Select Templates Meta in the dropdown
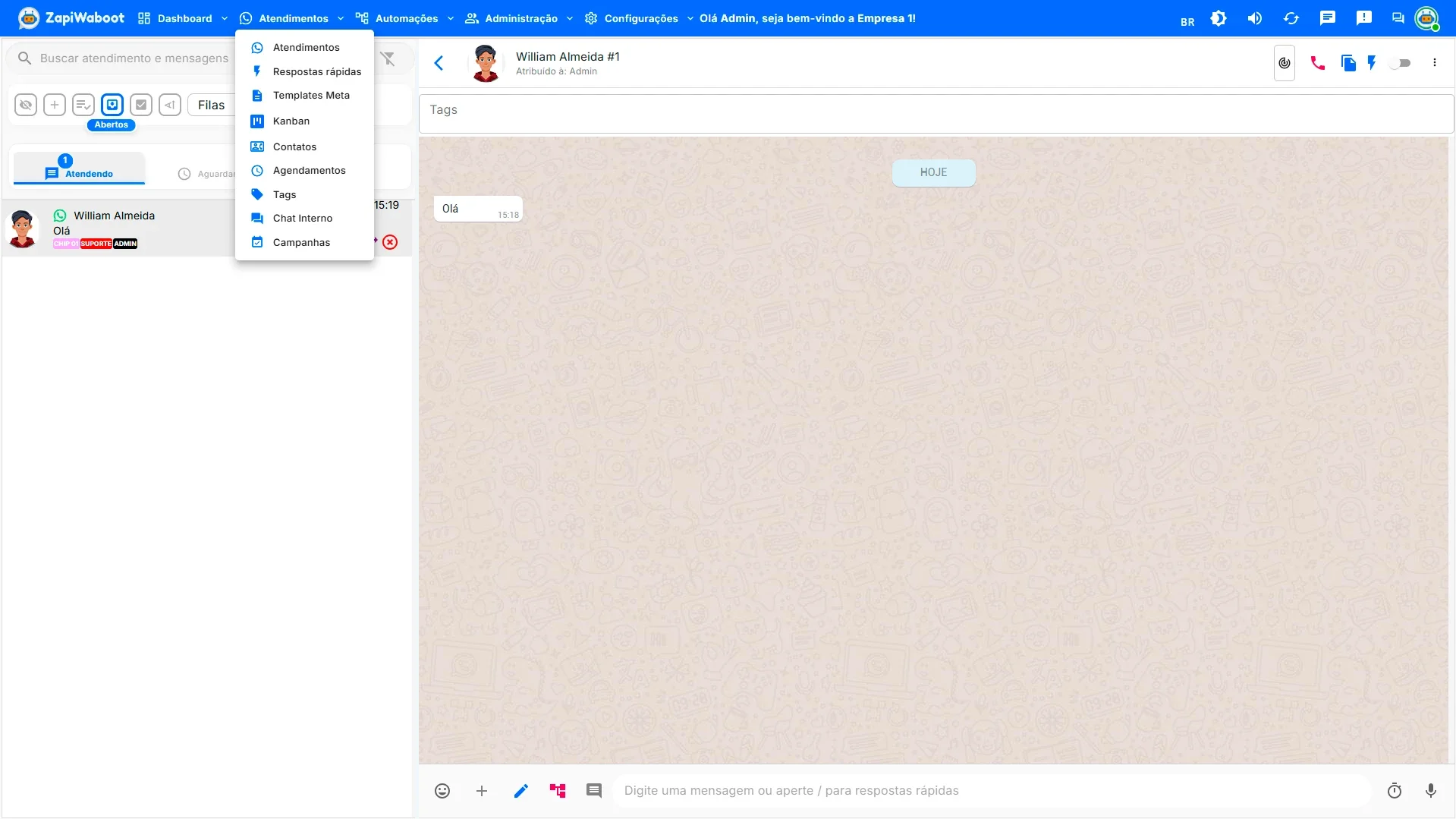This screenshot has width=1456, height=819. [304, 96]
